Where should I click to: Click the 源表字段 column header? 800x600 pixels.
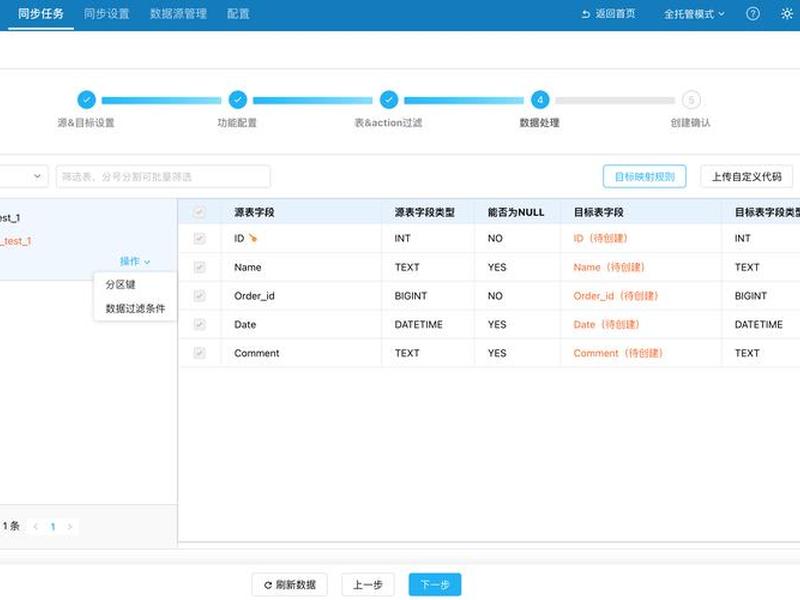coord(254,212)
